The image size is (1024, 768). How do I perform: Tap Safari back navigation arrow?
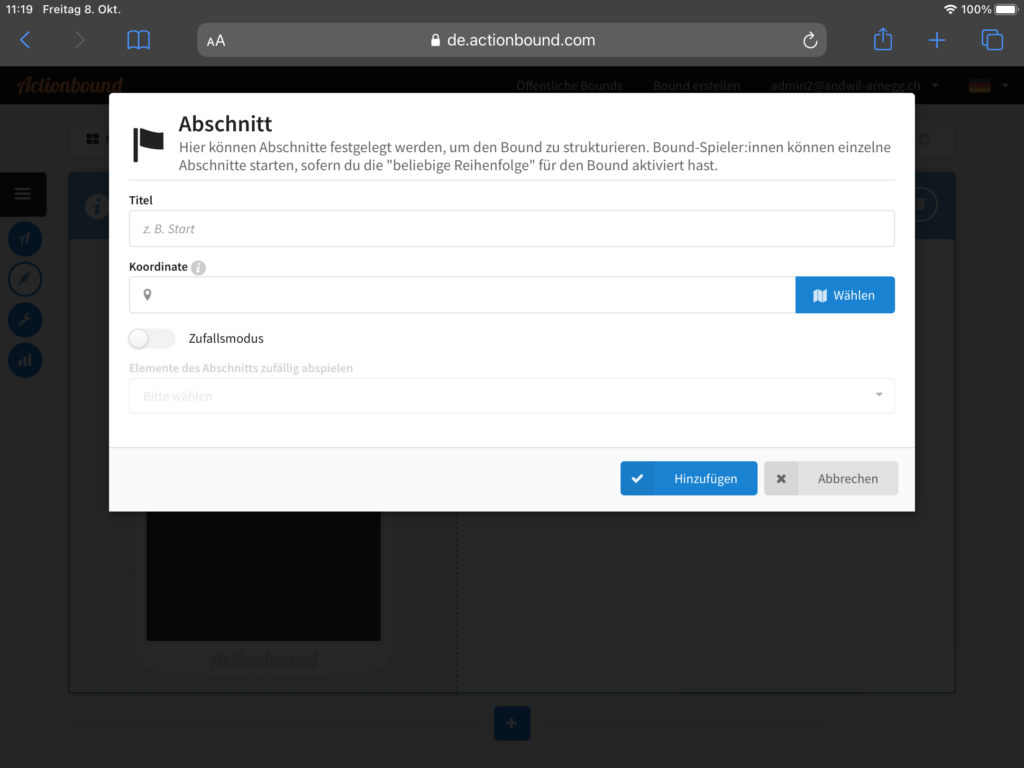[x=26, y=40]
